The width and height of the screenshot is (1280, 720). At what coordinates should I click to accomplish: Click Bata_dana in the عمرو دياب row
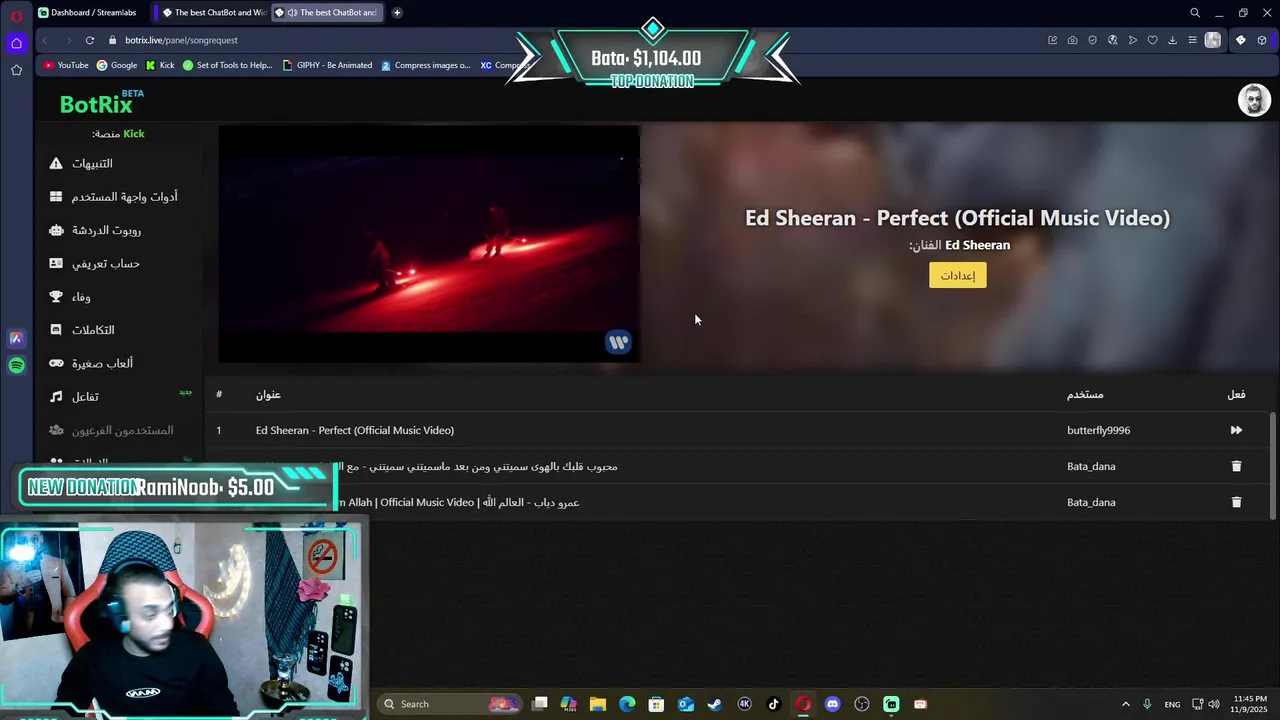tap(1091, 502)
